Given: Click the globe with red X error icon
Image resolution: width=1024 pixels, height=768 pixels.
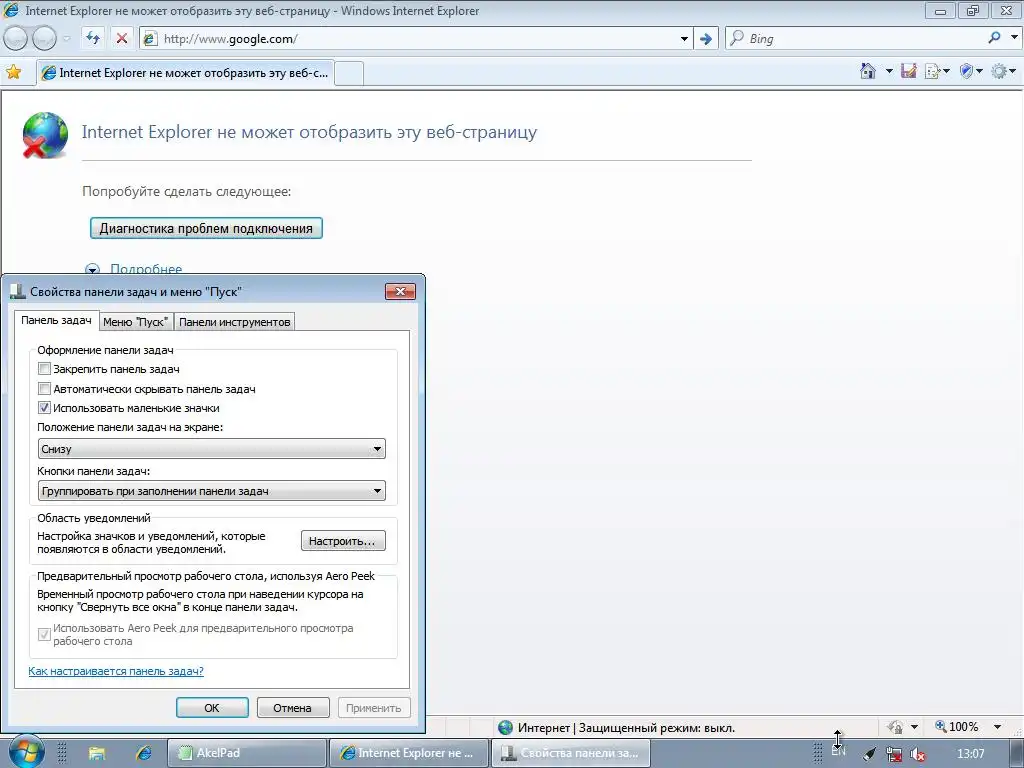Looking at the screenshot, I should tap(44, 136).
